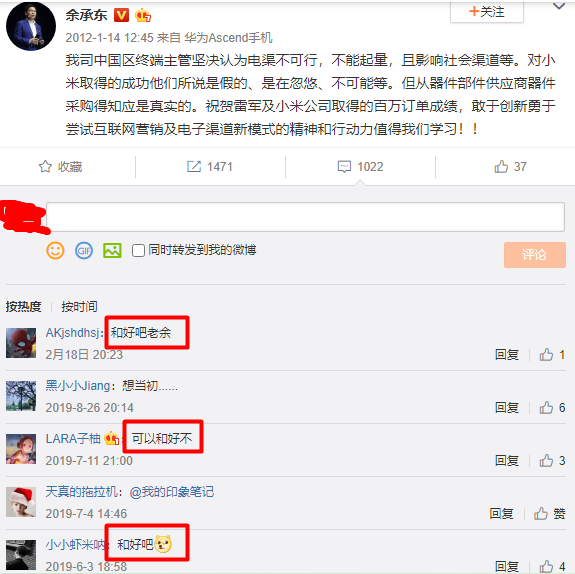Like 天真的拖拉机's comment via 赞
This screenshot has width=575, height=574.
pyautogui.click(x=549, y=513)
